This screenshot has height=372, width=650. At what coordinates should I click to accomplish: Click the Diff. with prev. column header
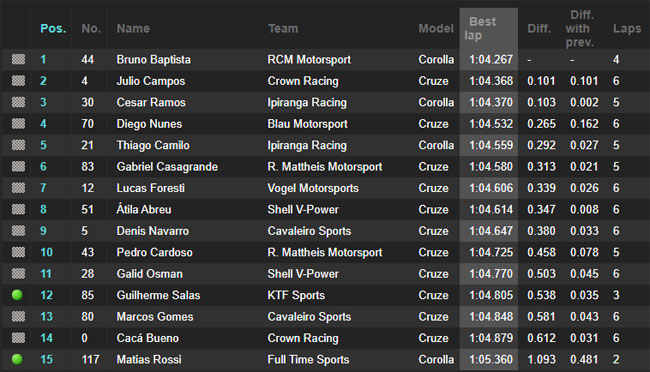580,29
